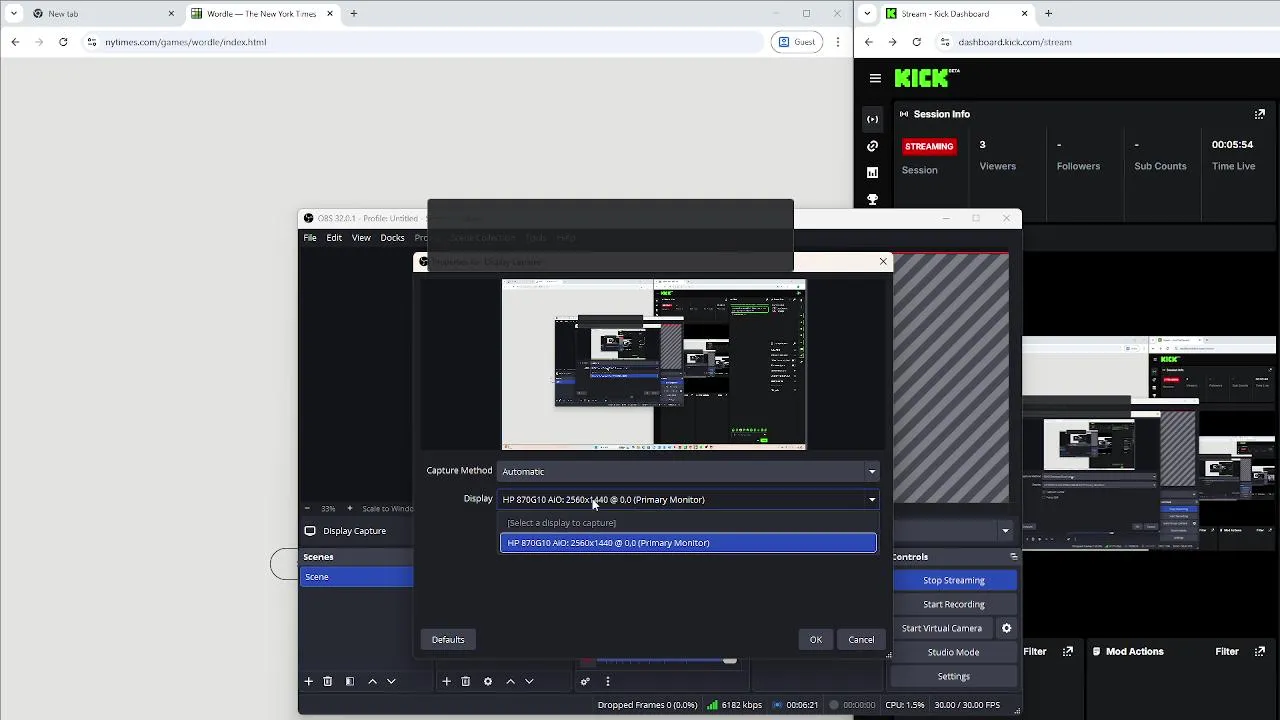Select Display Capture source label
This screenshot has width=1280, height=720.
[354, 531]
